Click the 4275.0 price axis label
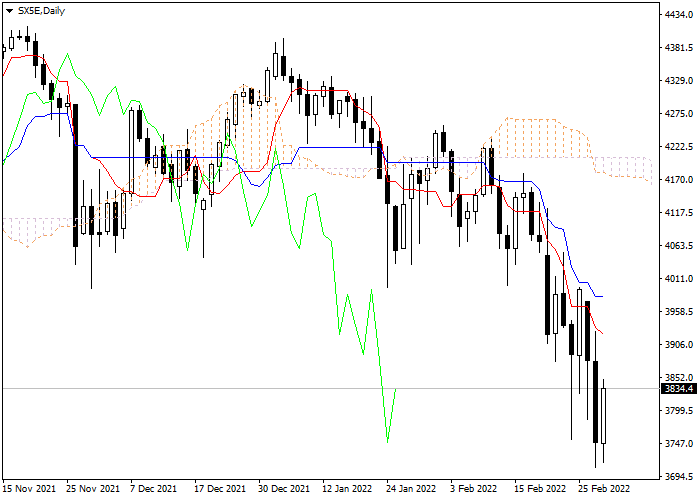Image resolution: width=700 pixels, height=500 pixels. pos(679,114)
